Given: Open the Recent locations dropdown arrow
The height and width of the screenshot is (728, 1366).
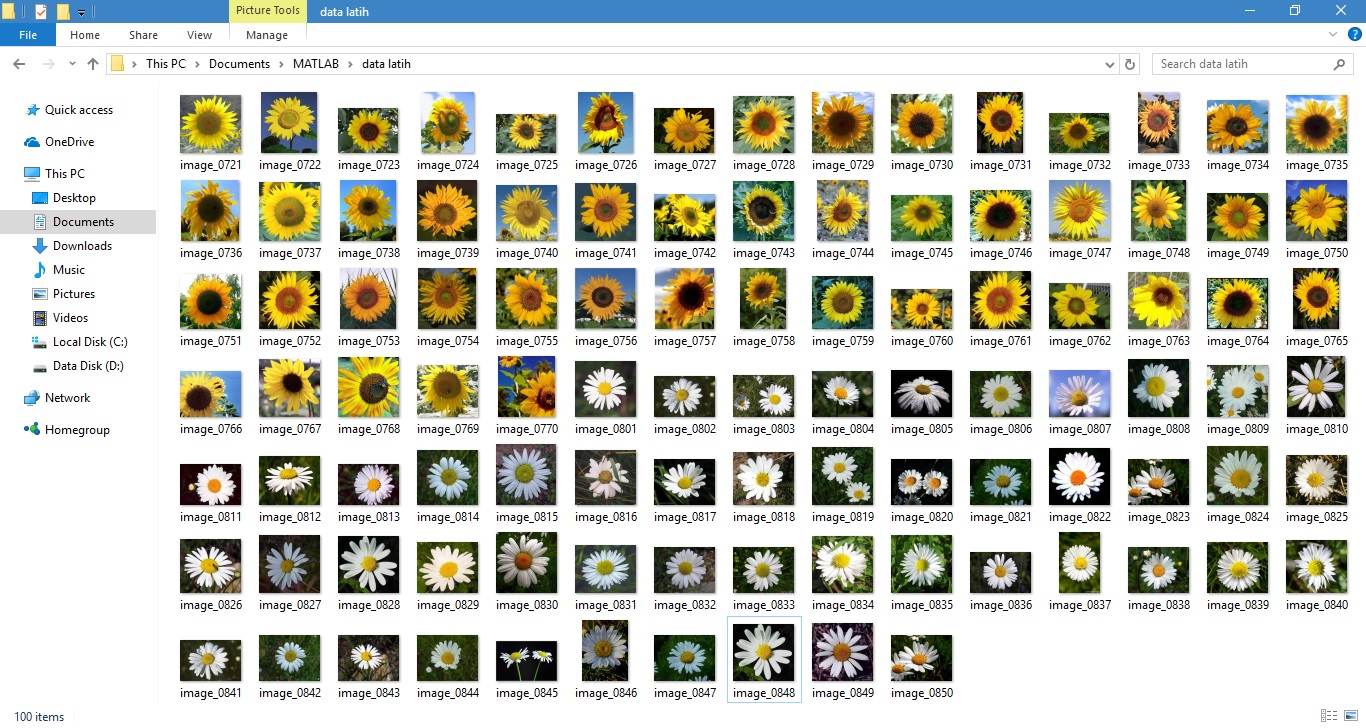Looking at the screenshot, I should pos(72,64).
